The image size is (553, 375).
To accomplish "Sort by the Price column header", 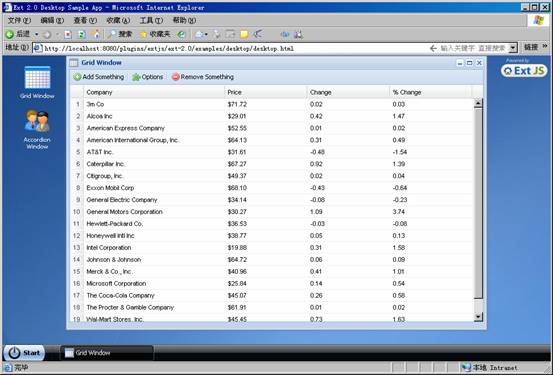I will click(266, 92).
